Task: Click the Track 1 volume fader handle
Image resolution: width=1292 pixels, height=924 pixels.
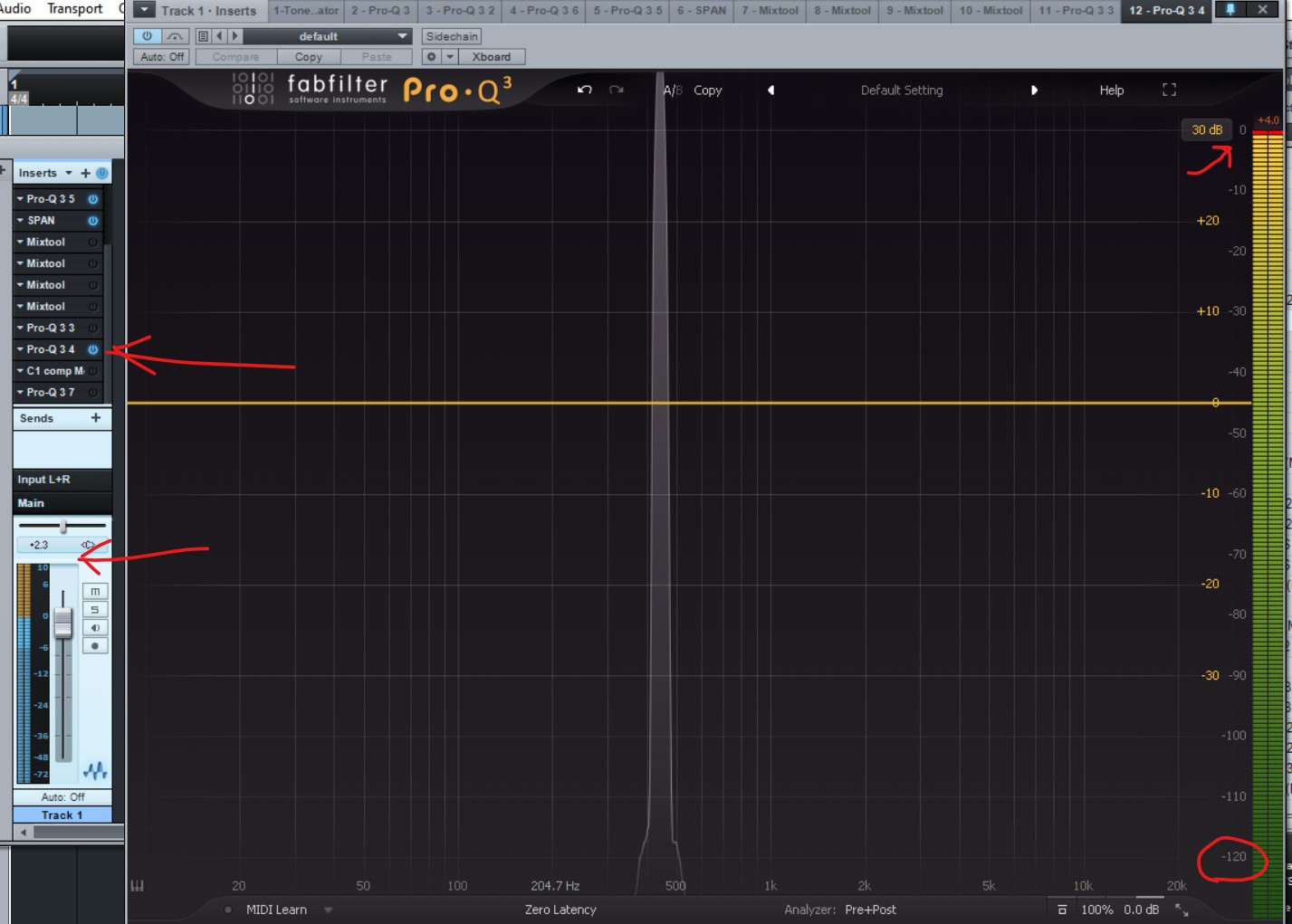Action: click(x=62, y=623)
